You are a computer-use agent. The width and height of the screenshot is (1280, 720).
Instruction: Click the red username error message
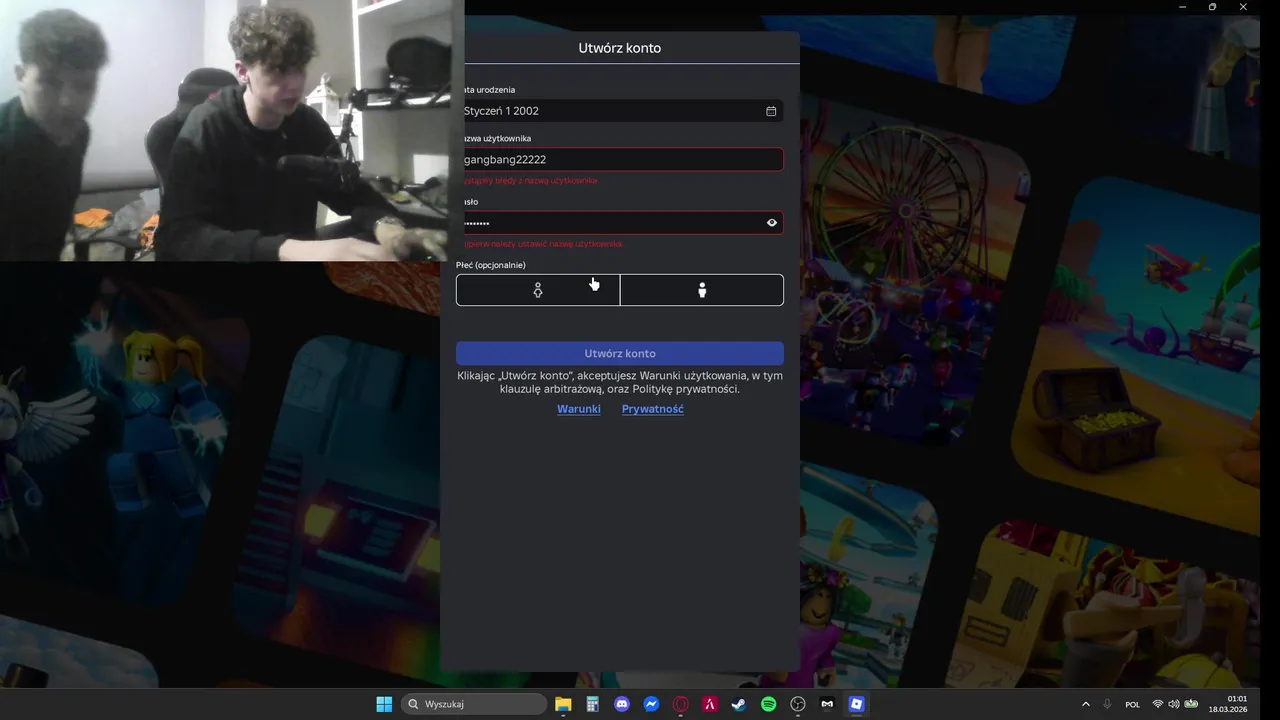530,181
